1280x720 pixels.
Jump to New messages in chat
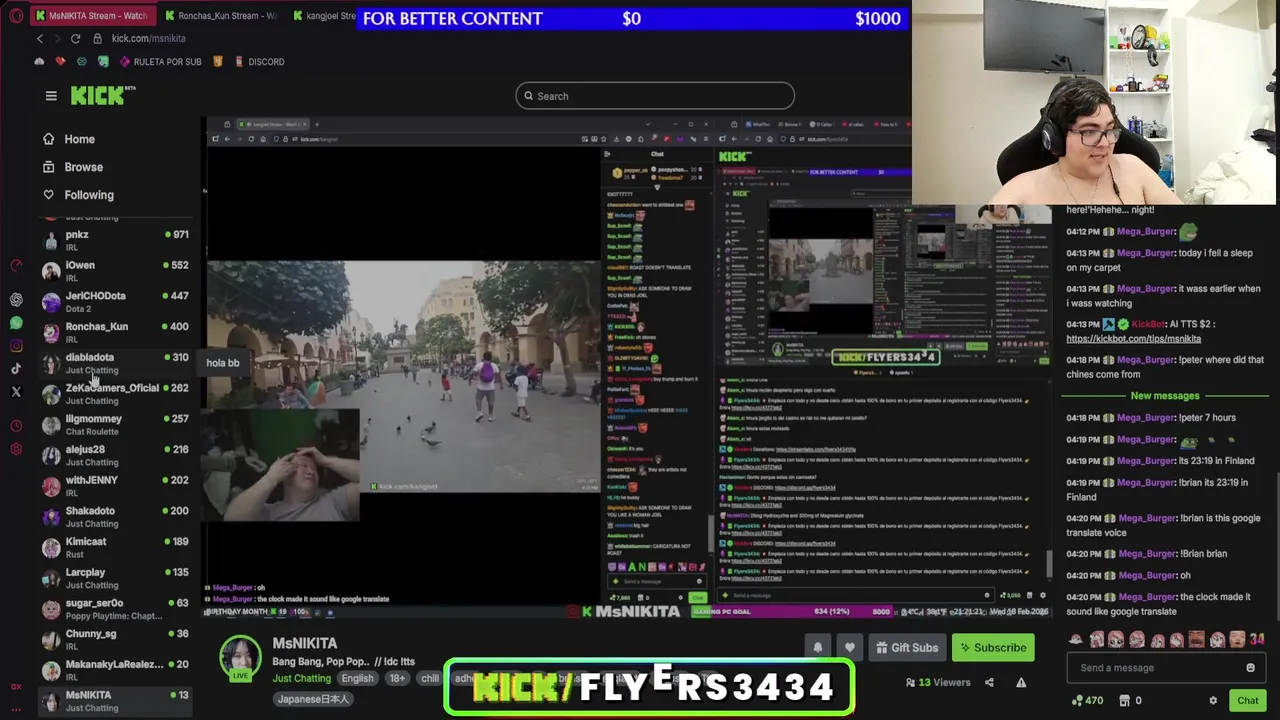(x=1164, y=396)
